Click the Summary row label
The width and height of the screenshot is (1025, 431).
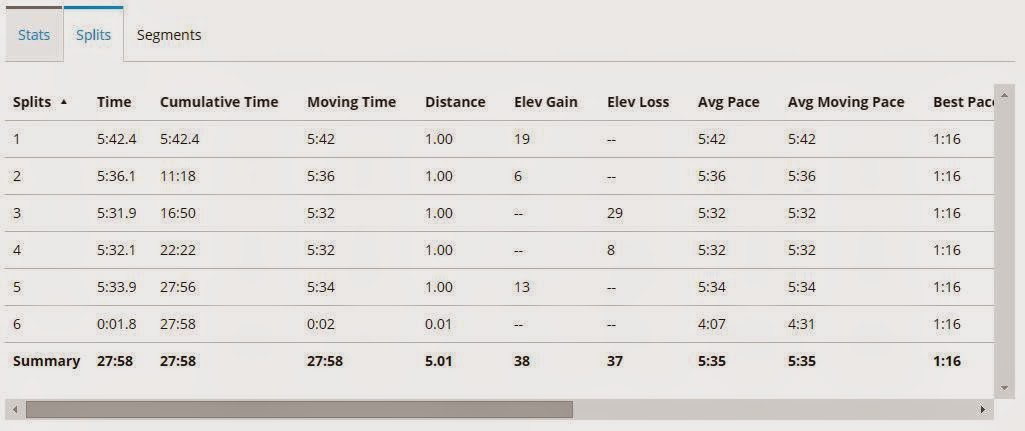click(x=46, y=361)
